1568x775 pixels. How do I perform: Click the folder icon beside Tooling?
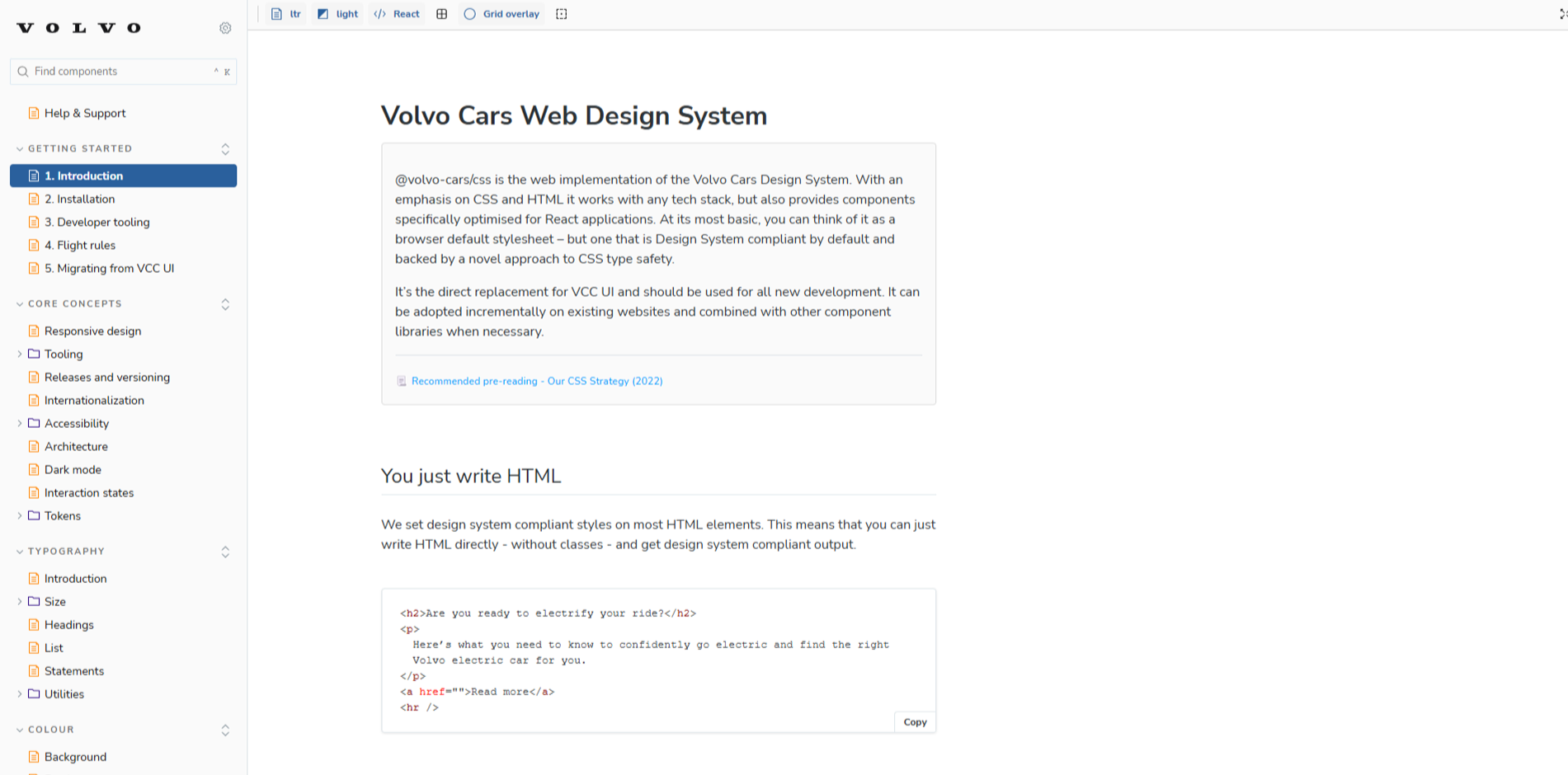pos(34,354)
